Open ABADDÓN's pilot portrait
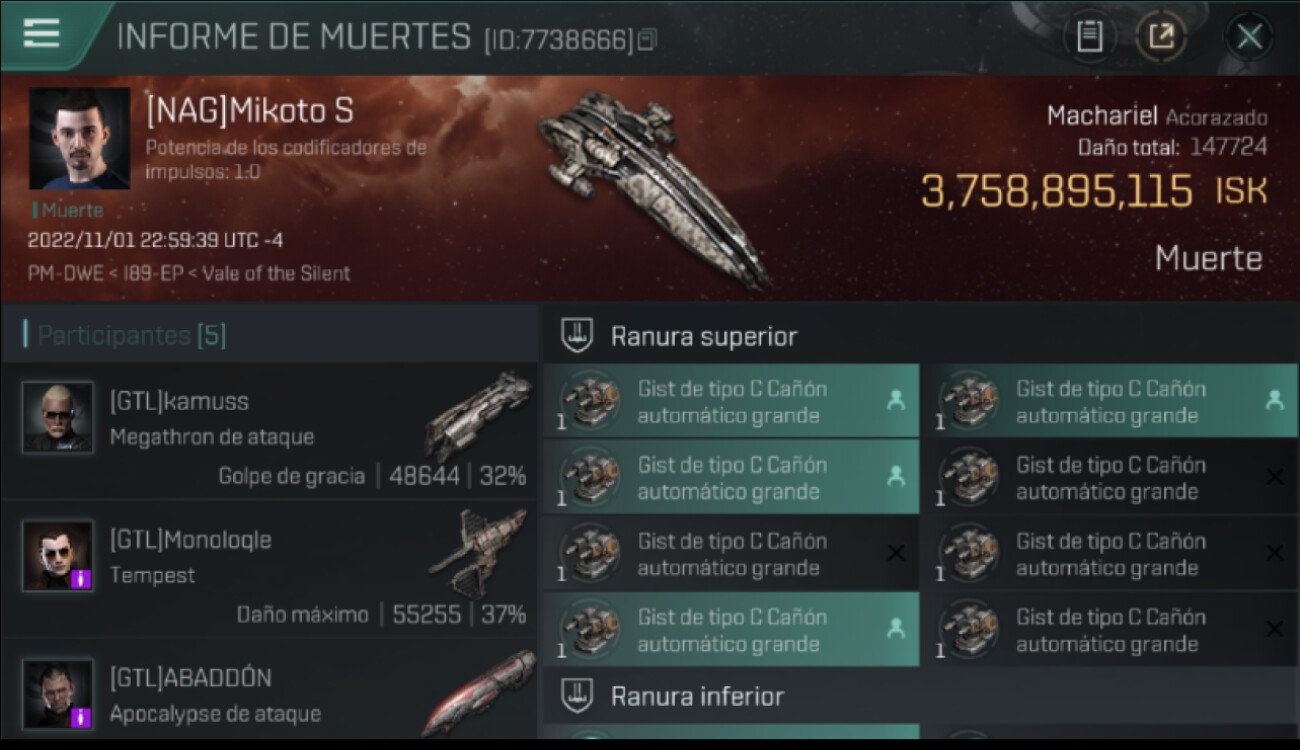The image size is (1300, 750). (x=58, y=693)
